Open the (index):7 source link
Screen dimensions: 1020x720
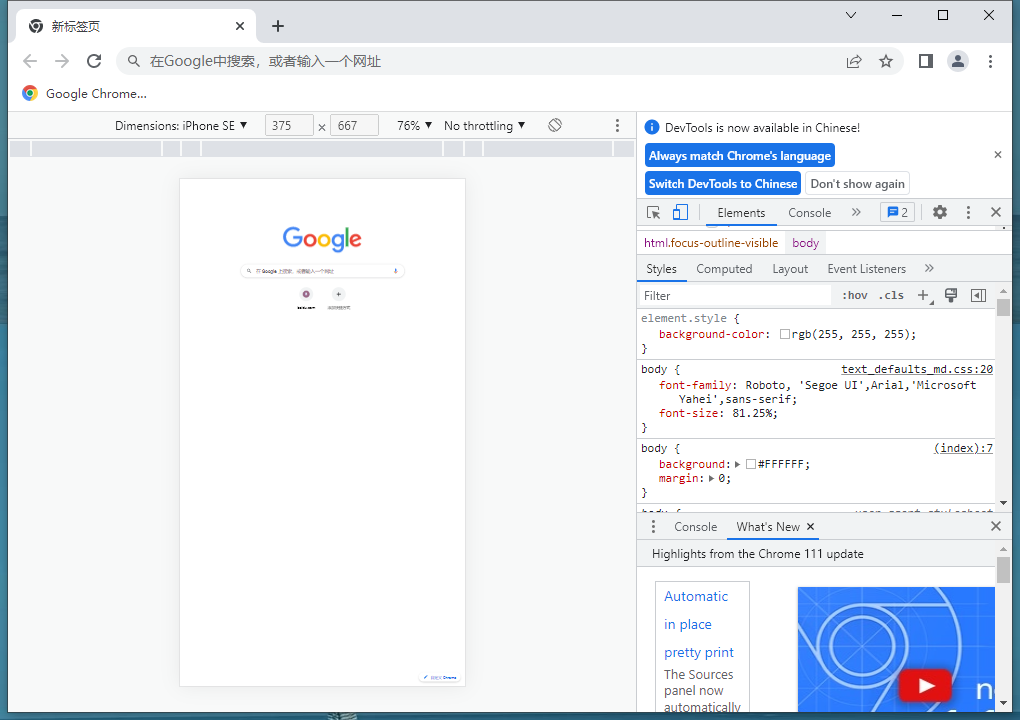coord(963,447)
